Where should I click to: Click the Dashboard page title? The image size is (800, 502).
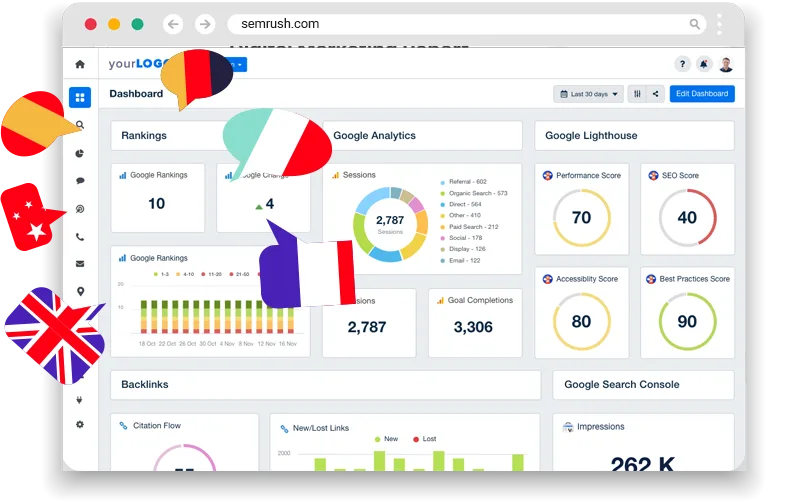pyautogui.click(x=136, y=94)
